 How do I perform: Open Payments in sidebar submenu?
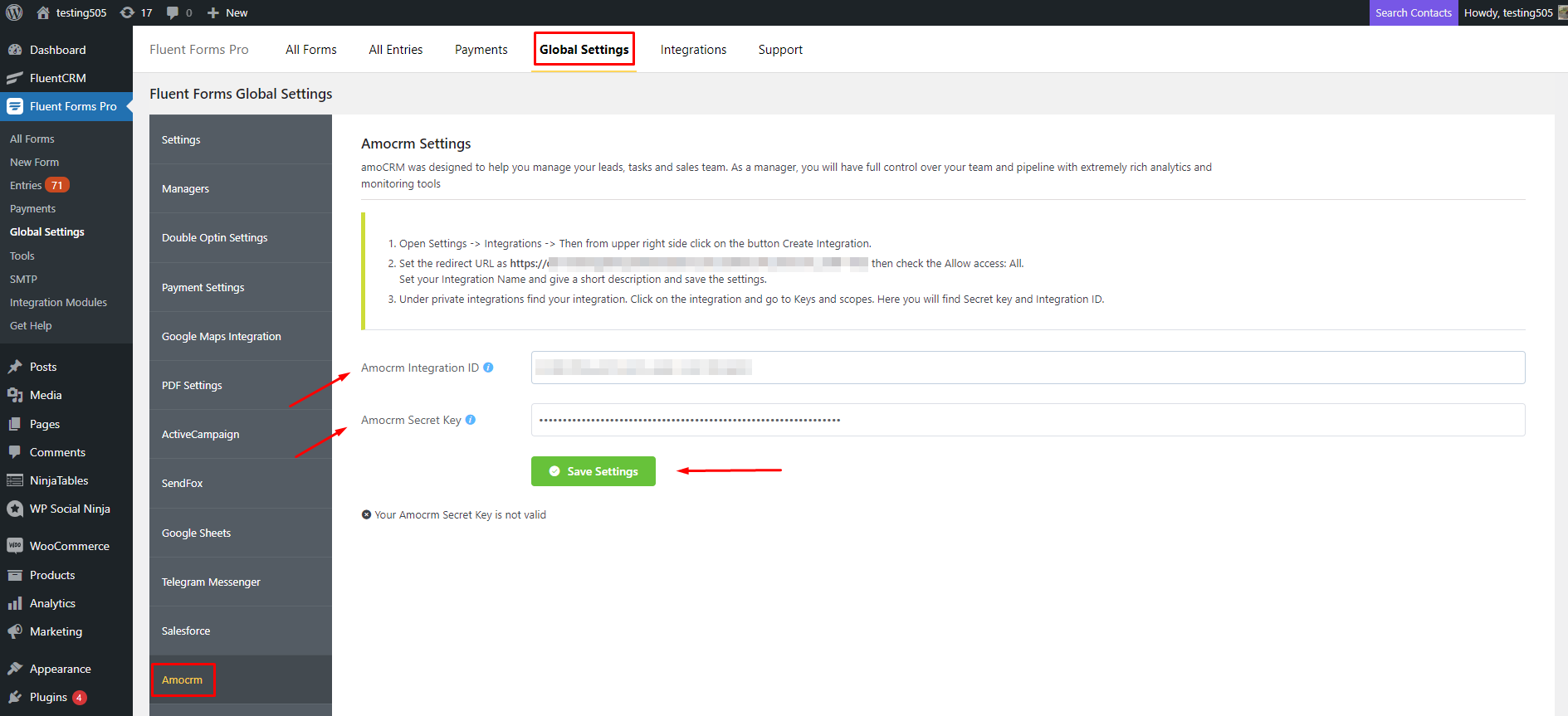(x=33, y=208)
